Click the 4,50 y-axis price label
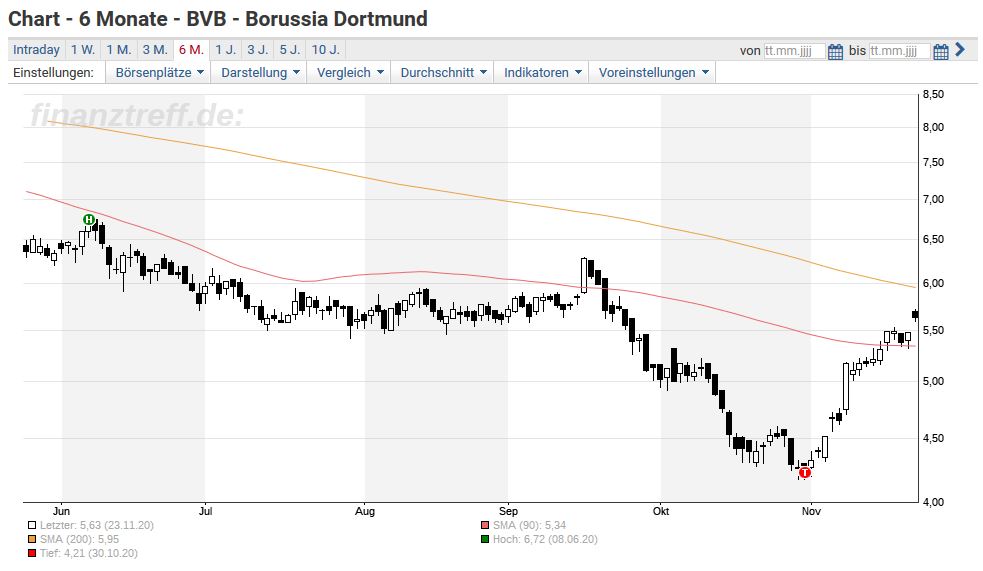This screenshot has height=571, width=983. (x=933, y=438)
